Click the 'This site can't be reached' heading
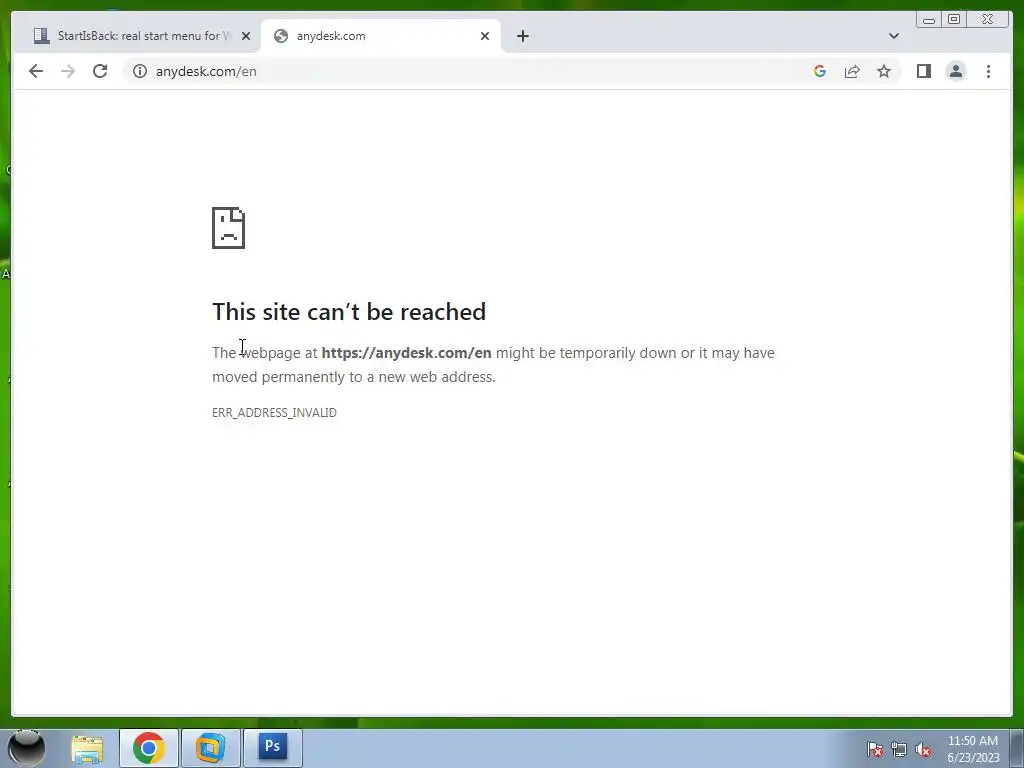 tap(349, 312)
